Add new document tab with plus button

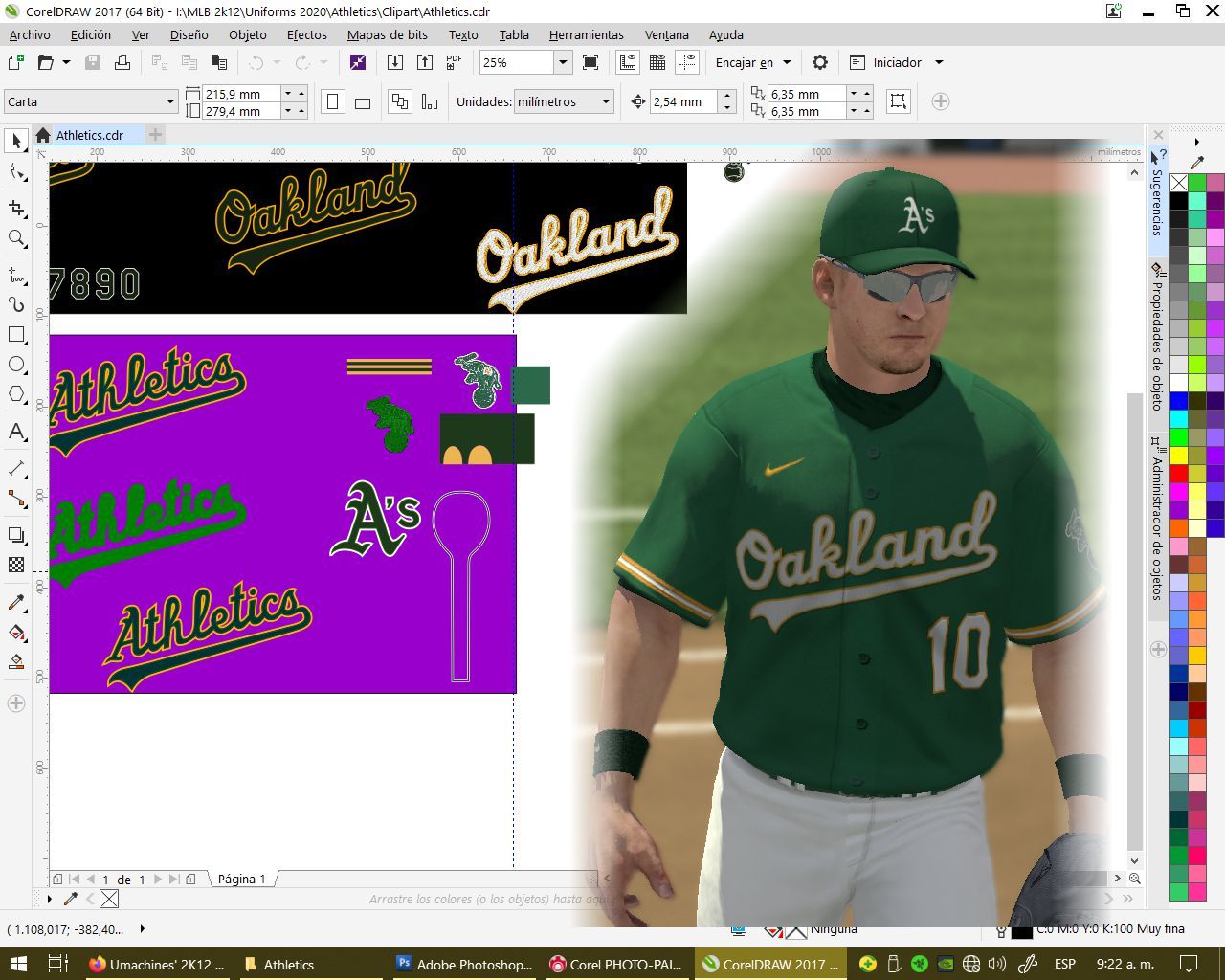click(x=155, y=135)
